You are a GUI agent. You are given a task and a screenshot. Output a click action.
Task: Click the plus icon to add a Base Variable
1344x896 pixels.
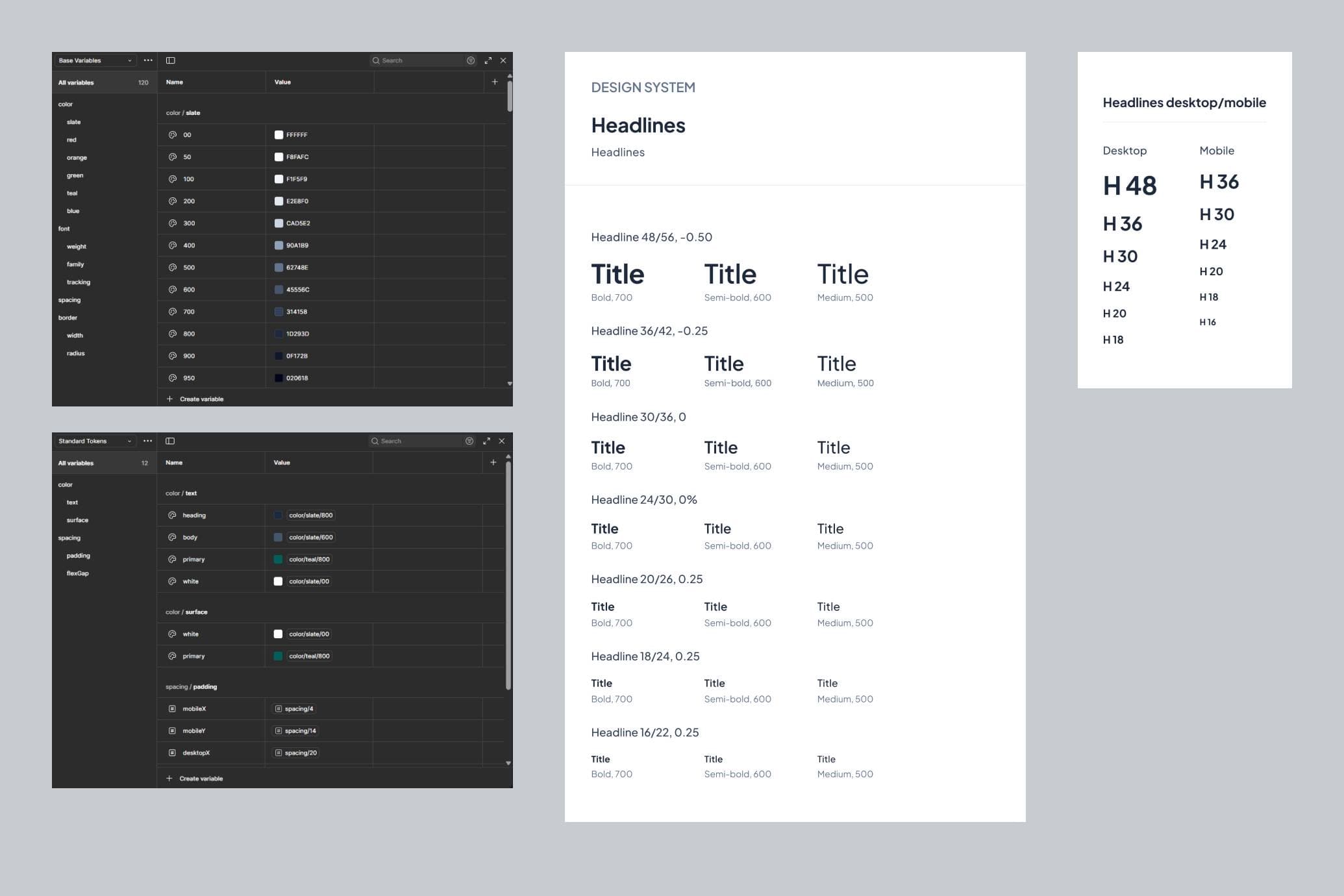(x=495, y=82)
